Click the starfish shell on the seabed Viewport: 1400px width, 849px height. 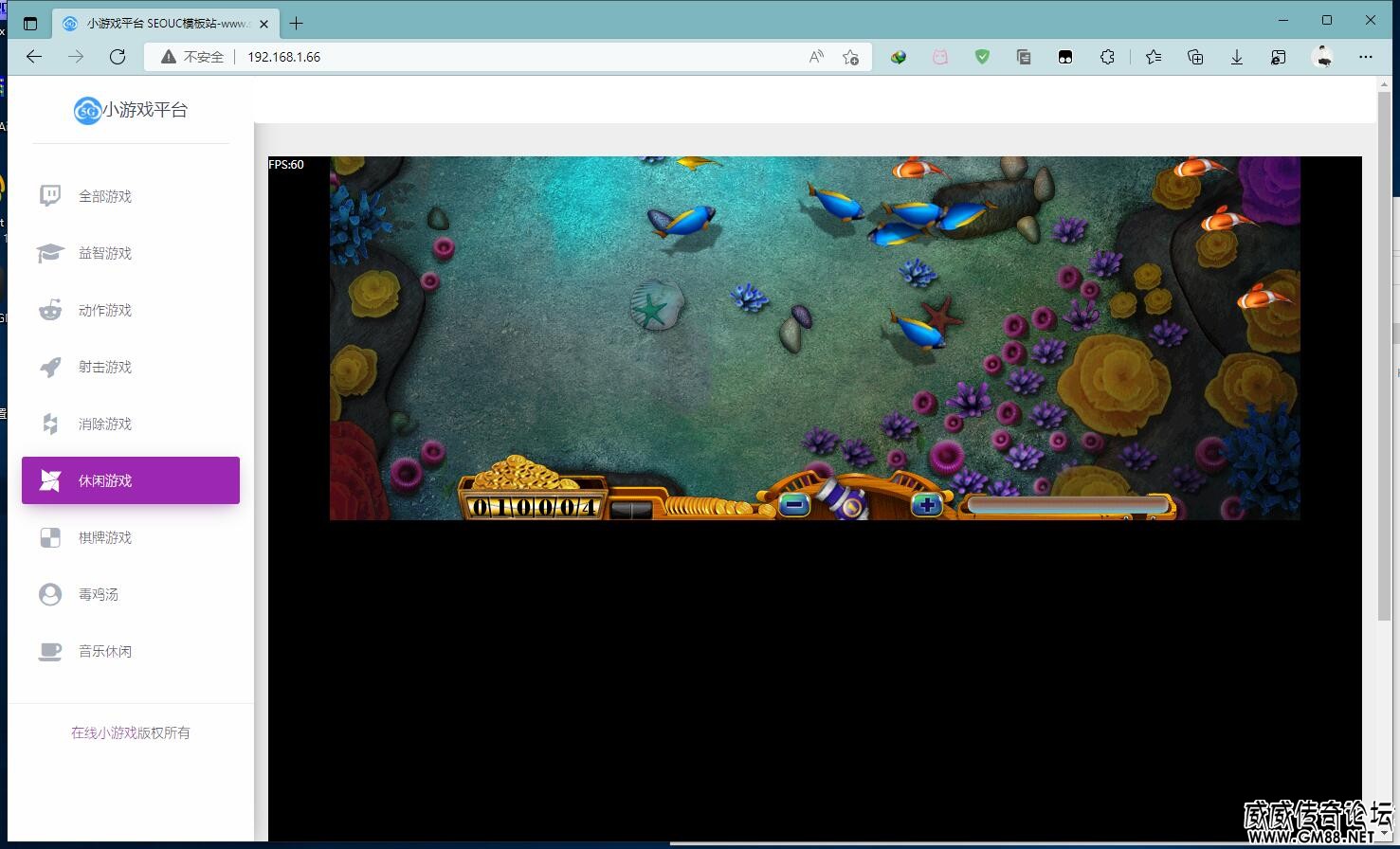click(x=656, y=305)
